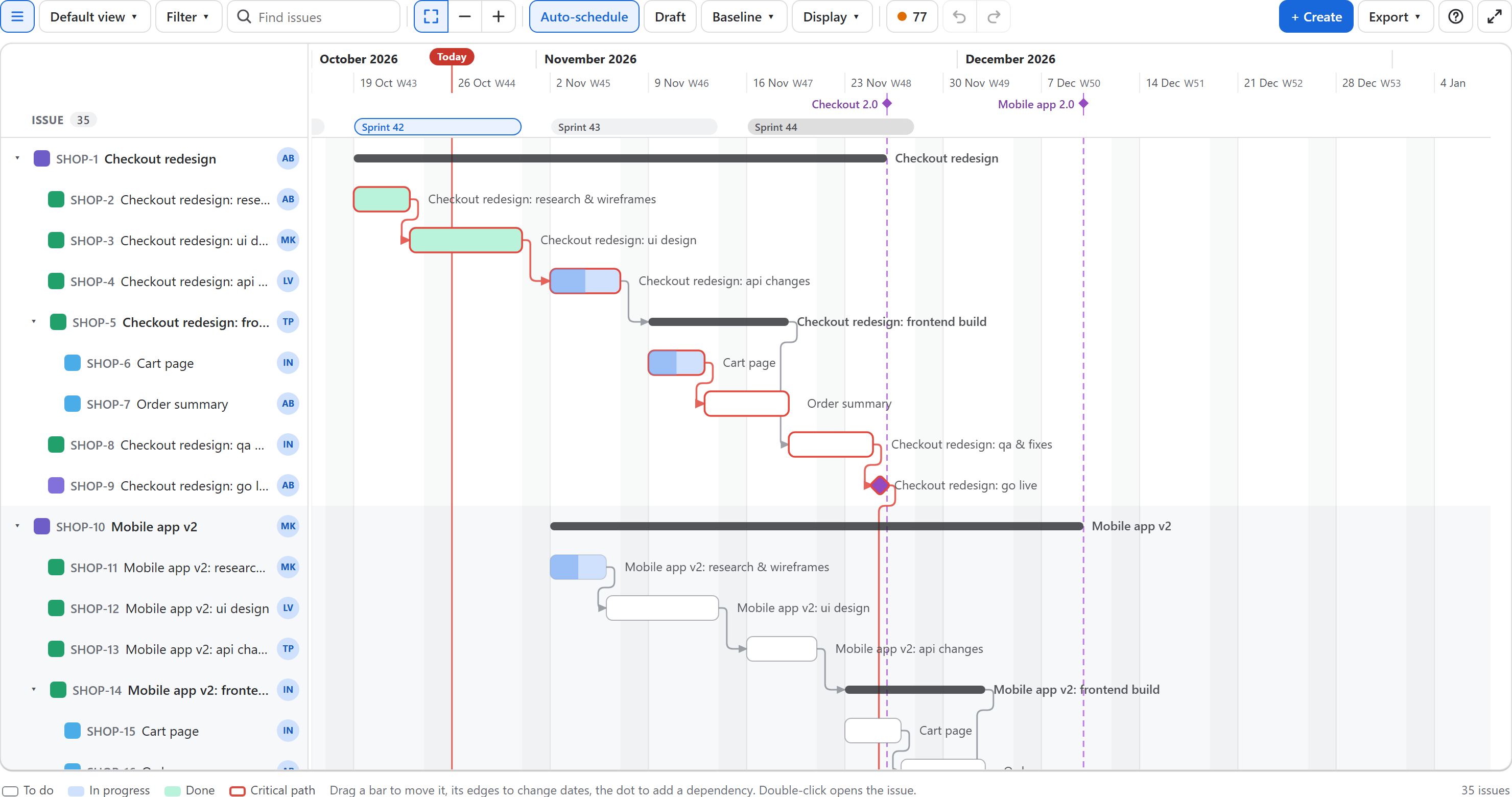Click the TP avatar on SHOP-5
The height and width of the screenshot is (797, 1512).
click(288, 322)
